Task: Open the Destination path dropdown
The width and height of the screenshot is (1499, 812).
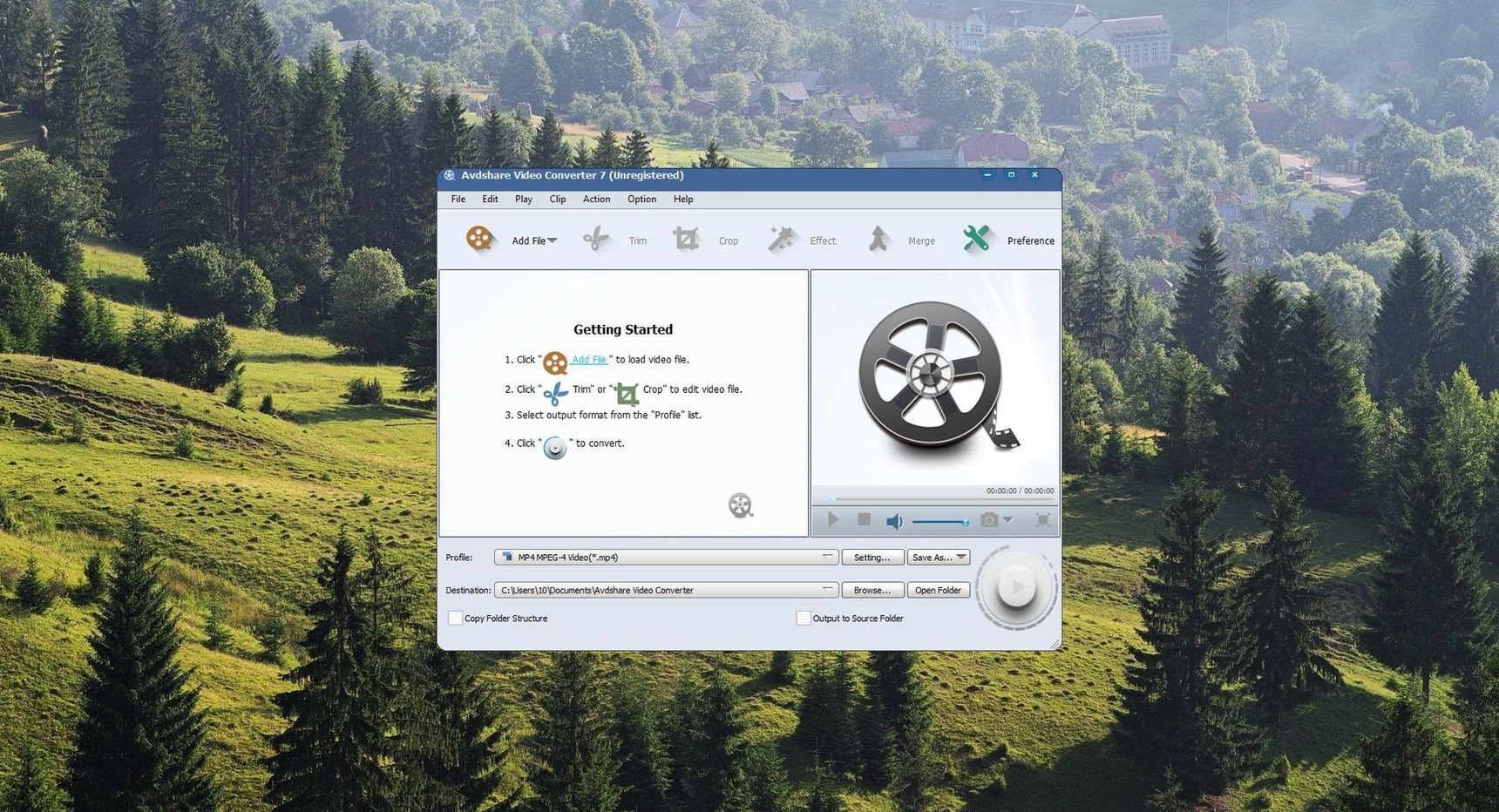Action: [x=829, y=590]
